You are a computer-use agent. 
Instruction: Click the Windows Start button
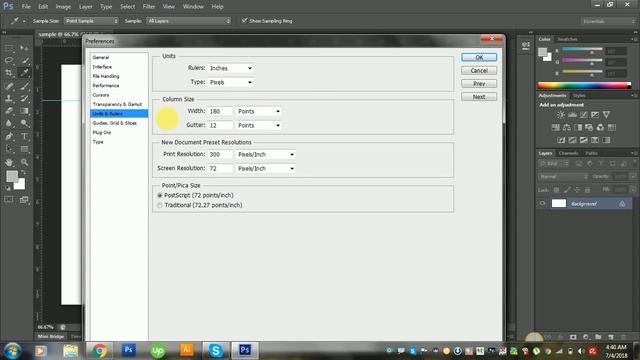tap(13, 351)
